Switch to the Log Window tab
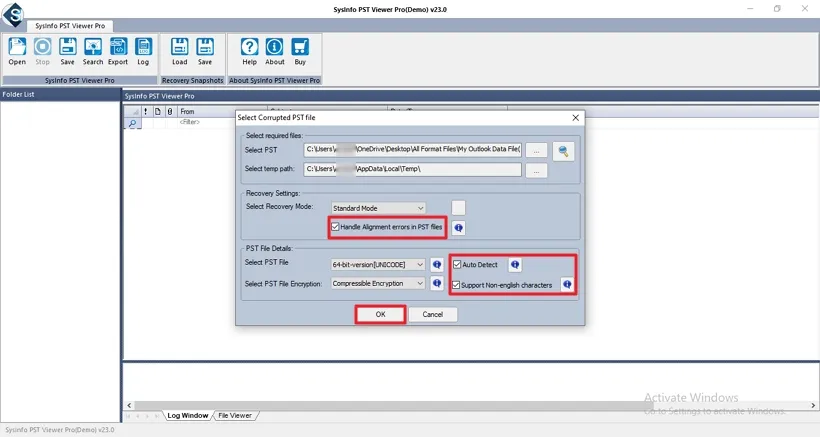The image size is (820, 437). click(x=187, y=416)
